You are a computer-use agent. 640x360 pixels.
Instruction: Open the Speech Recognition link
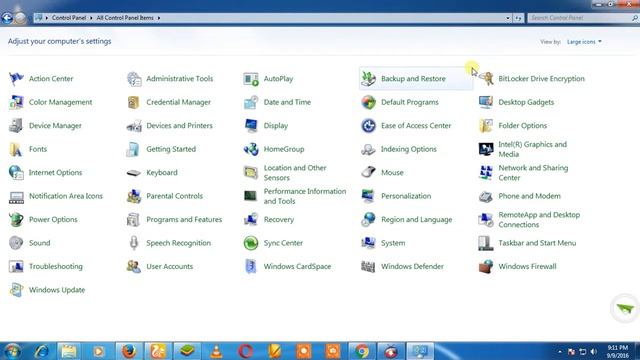(178, 243)
